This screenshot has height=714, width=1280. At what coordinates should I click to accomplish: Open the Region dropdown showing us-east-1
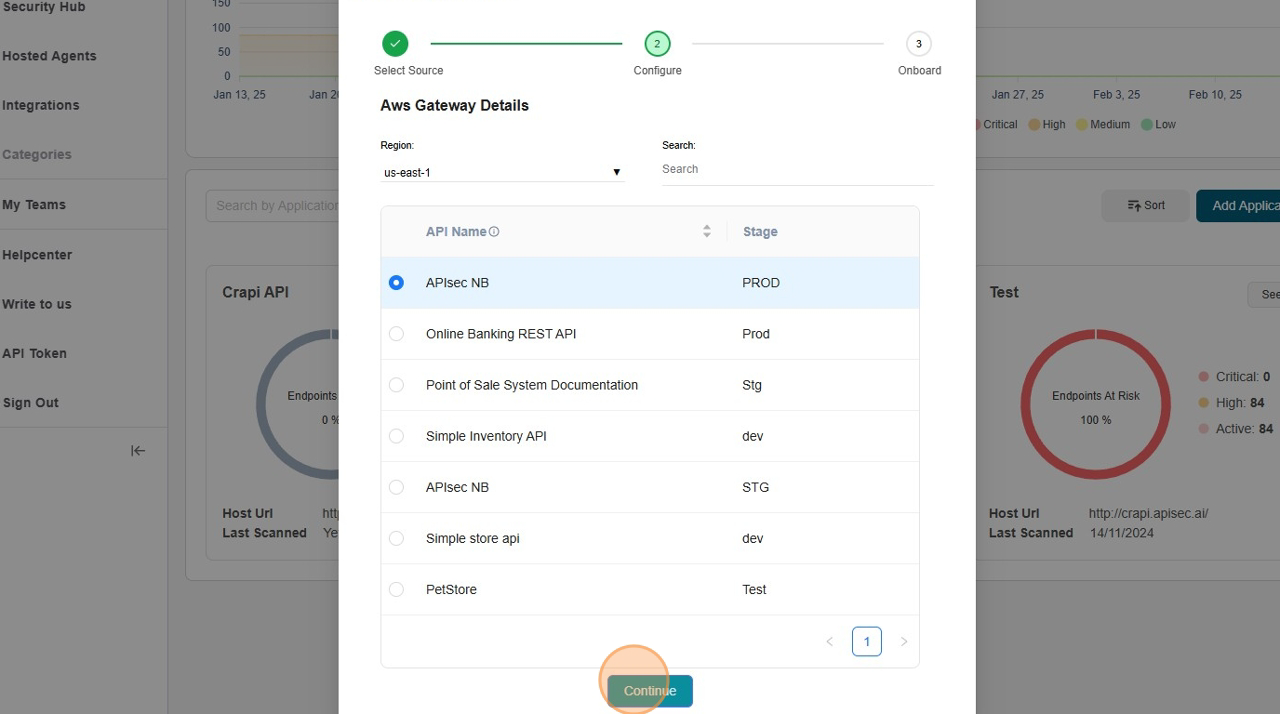tap(502, 172)
